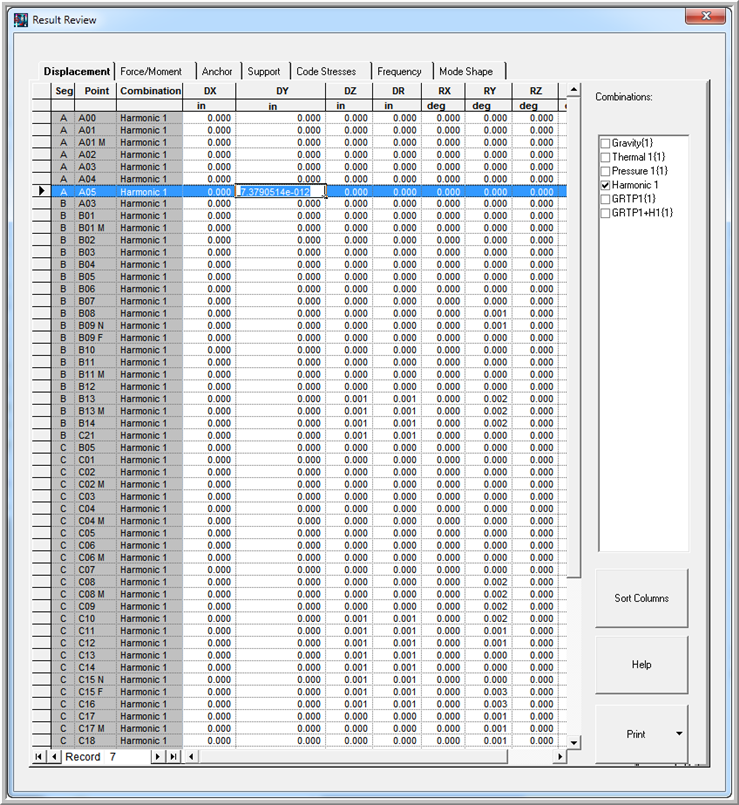Select point B09 F cell
739x805 pixels.
tap(96, 338)
